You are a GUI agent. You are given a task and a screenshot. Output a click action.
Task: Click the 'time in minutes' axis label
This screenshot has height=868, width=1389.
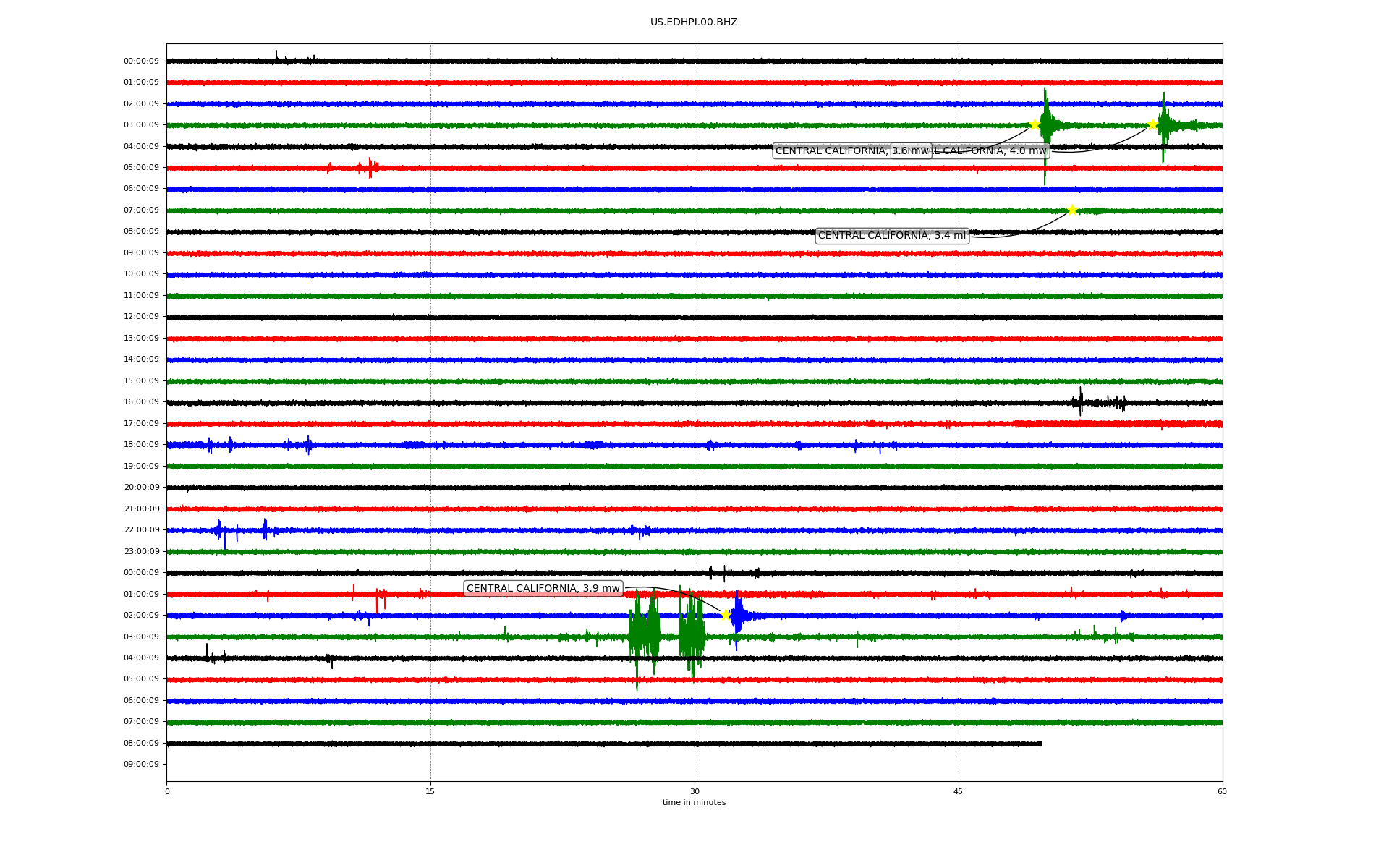pyautogui.click(x=694, y=803)
